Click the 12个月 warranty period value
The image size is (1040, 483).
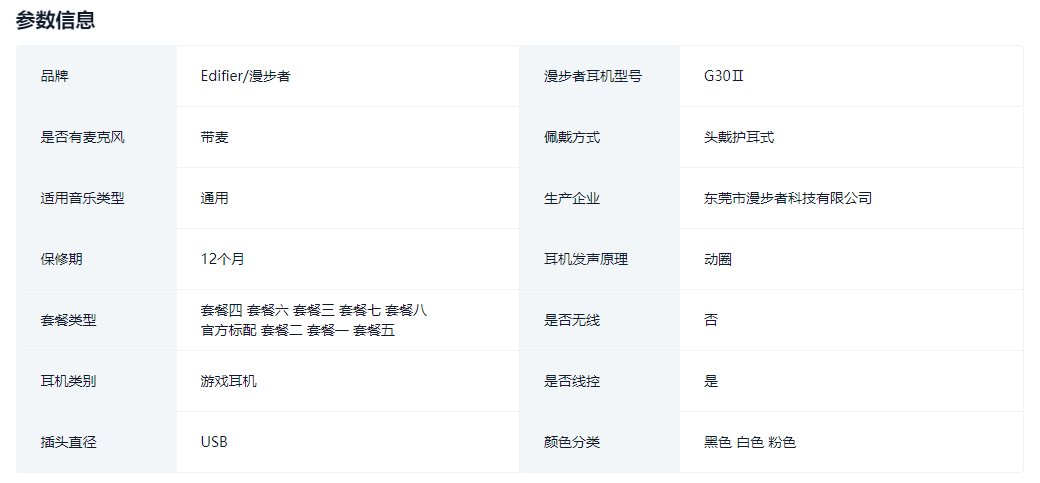point(222,259)
